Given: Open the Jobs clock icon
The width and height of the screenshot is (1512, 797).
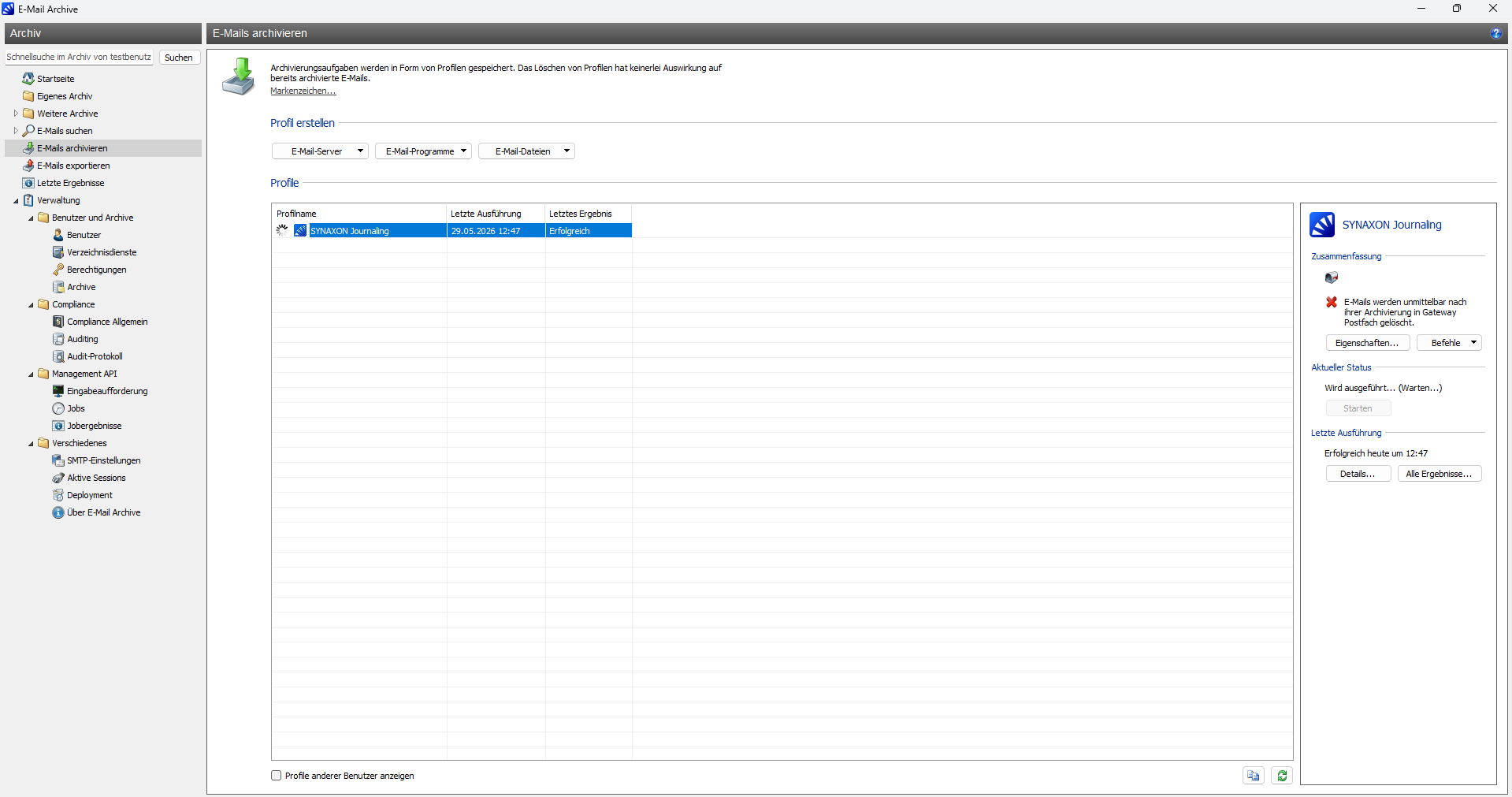Looking at the screenshot, I should pos(58,408).
